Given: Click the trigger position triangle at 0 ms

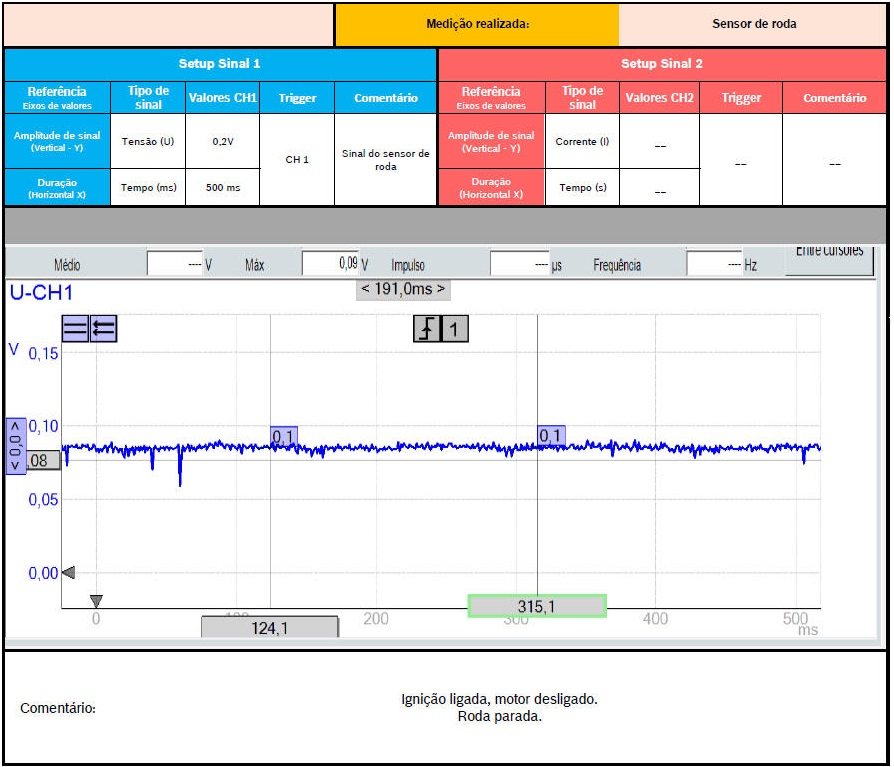Looking at the screenshot, I should point(96,601).
